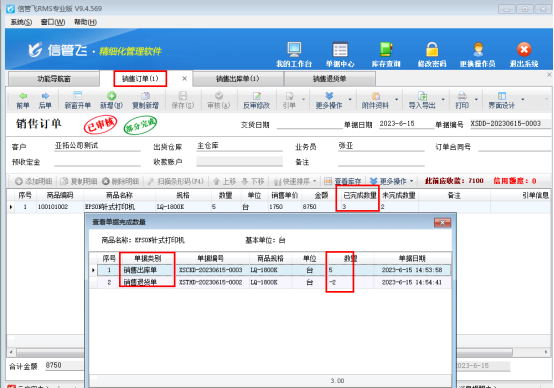Click 复制新增 toolbar button

click(x=145, y=100)
